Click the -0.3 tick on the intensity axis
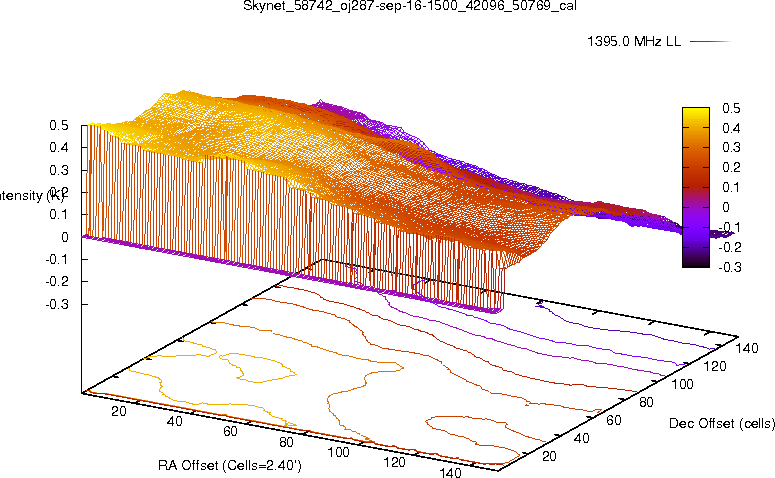The height and width of the screenshot is (478, 775). 57,304
